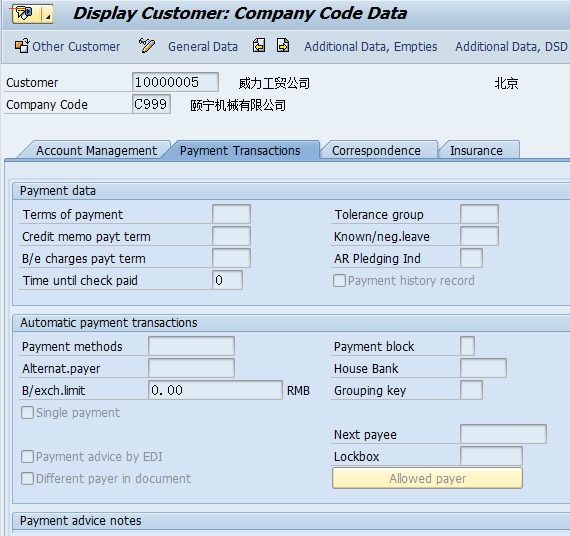The height and width of the screenshot is (536, 570).
Task: Click the services-for-object icon in title bar
Action: pyautogui.click(x=25, y=14)
